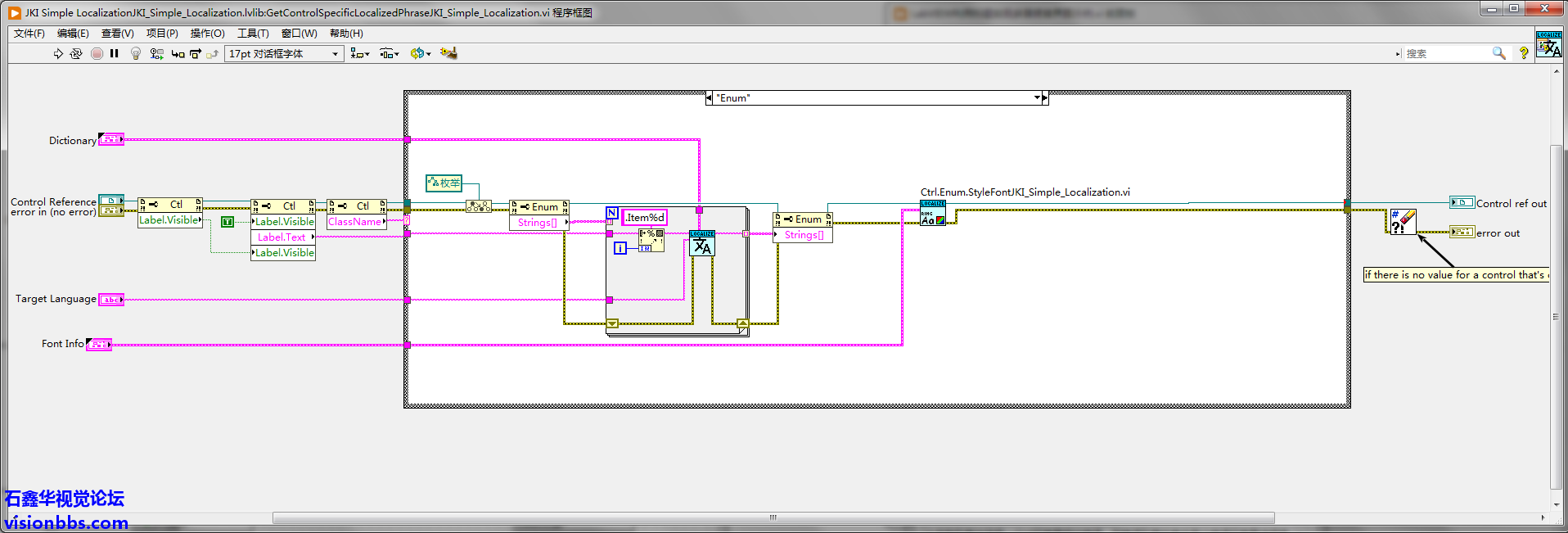Click the Run arrow button
Viewport: 1568px width, 533px height.
(58, 53)
